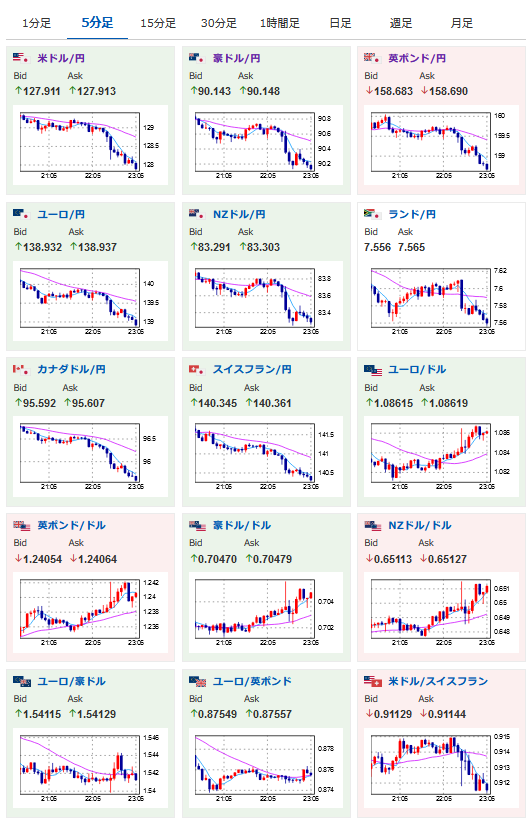Open the ユーロ/円 currency pair link
The height and width of the screenshot is (821, 530).
click(61, 214)
